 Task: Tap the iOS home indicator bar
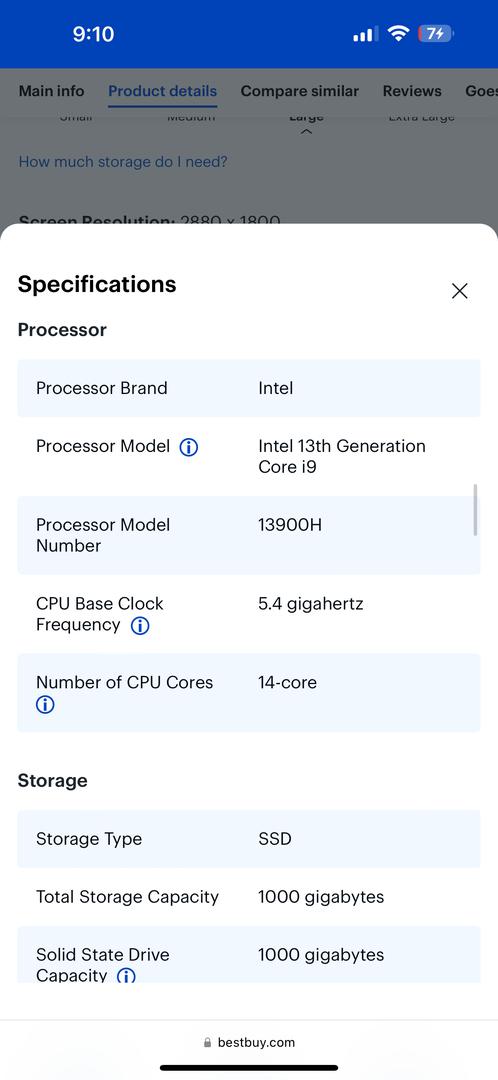click(249, 1068)
